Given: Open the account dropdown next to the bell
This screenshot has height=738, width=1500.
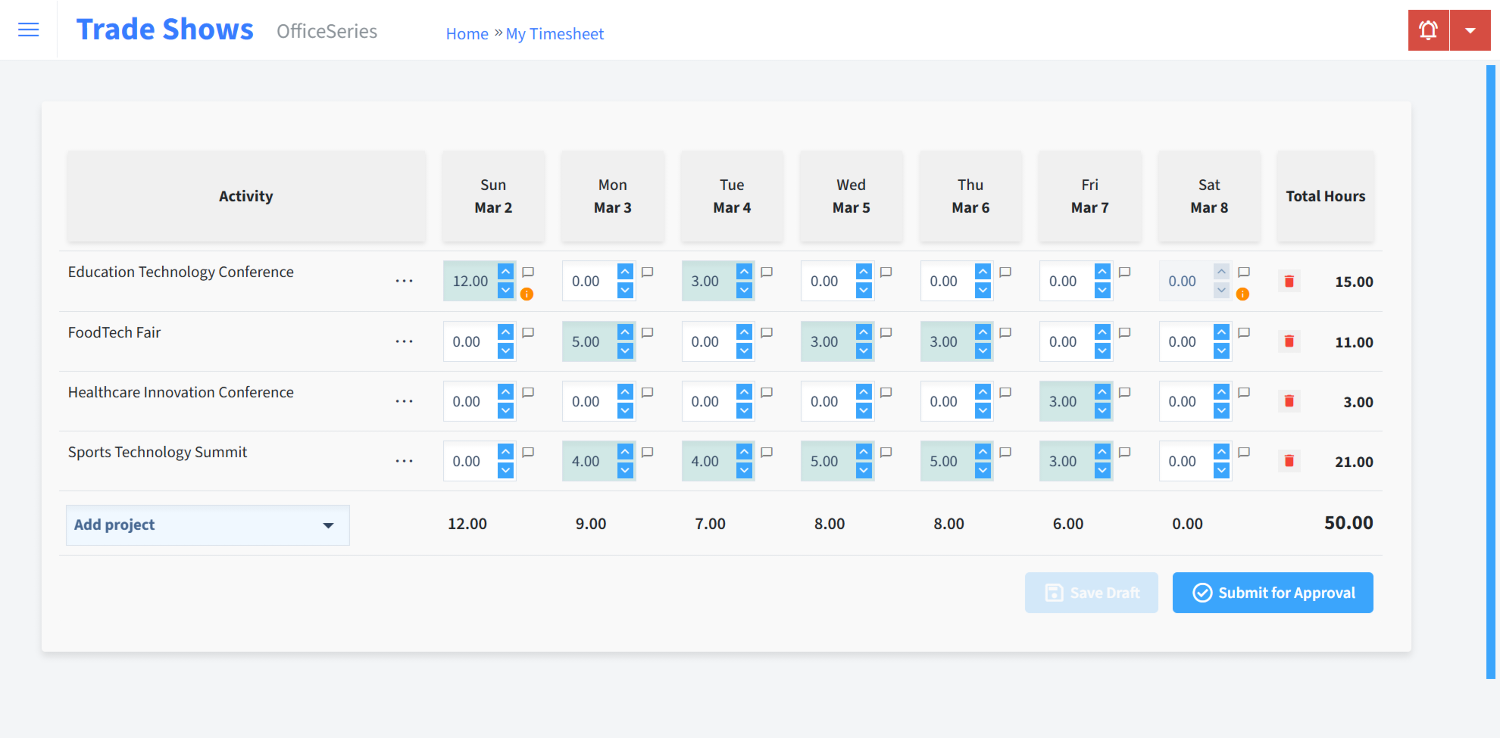Looking at the screenshot, I should coord(1470,30).
